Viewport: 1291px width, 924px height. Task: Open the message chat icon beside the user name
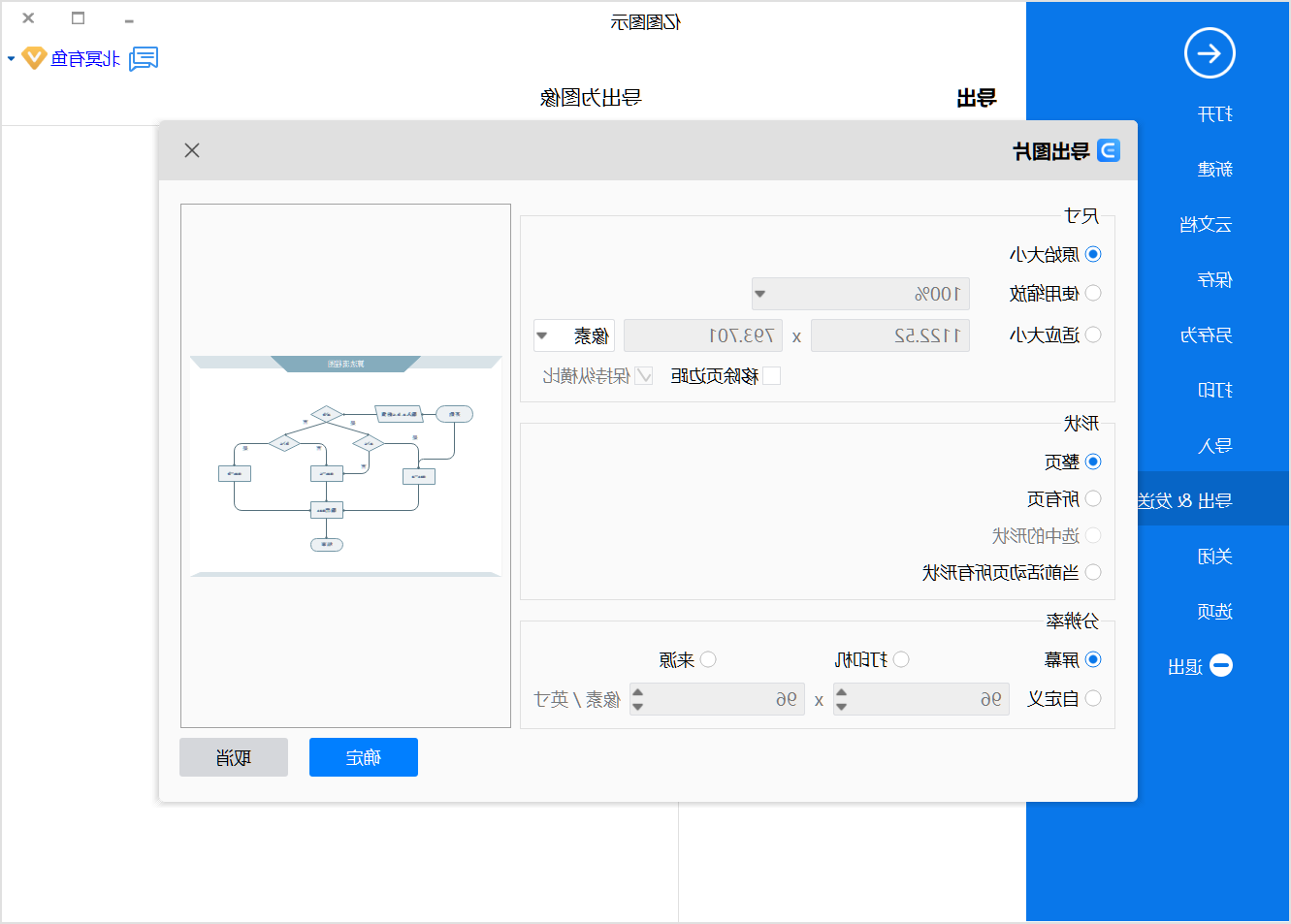[x=144, y=59]
